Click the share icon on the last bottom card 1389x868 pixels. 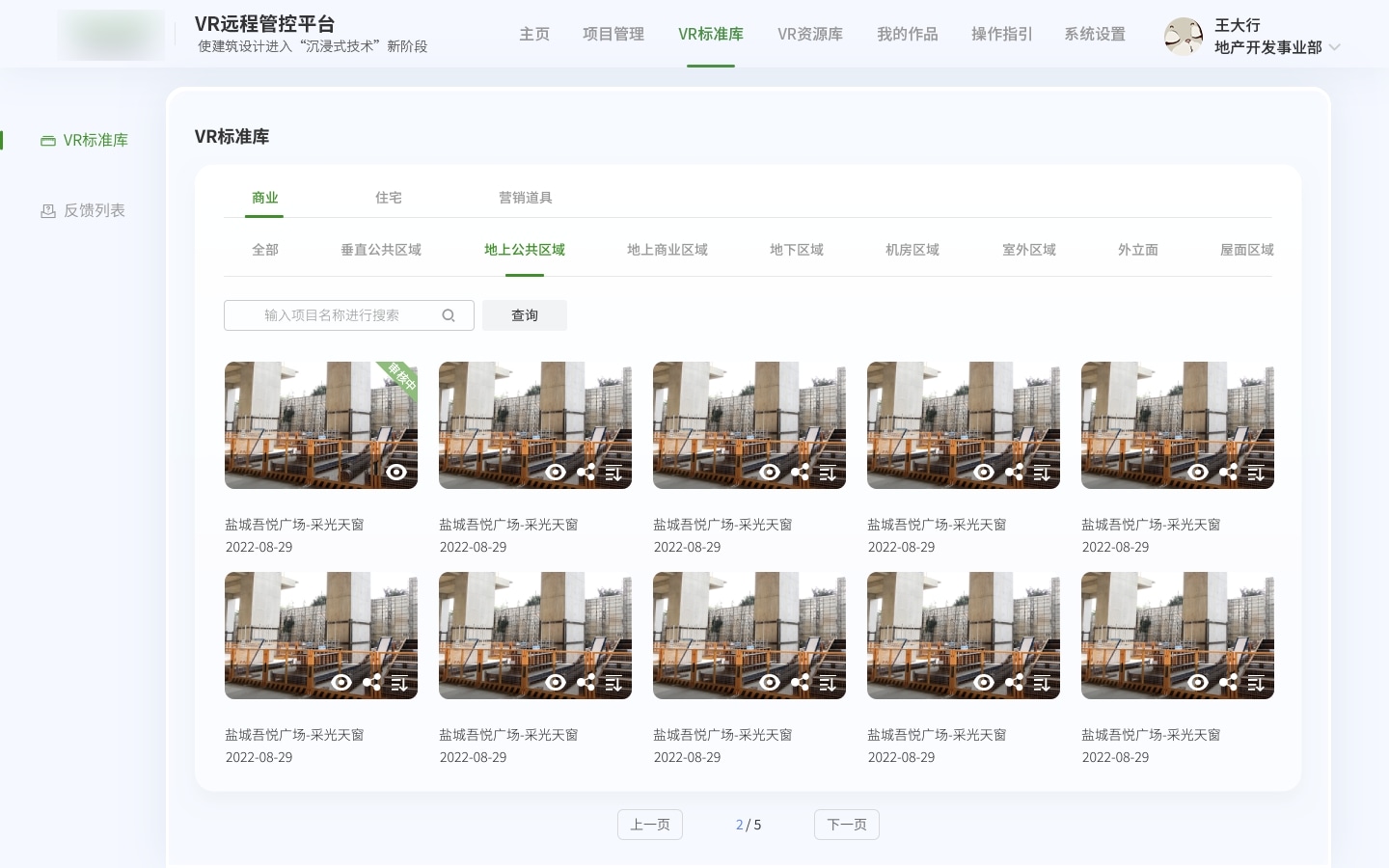(1228, 683)
